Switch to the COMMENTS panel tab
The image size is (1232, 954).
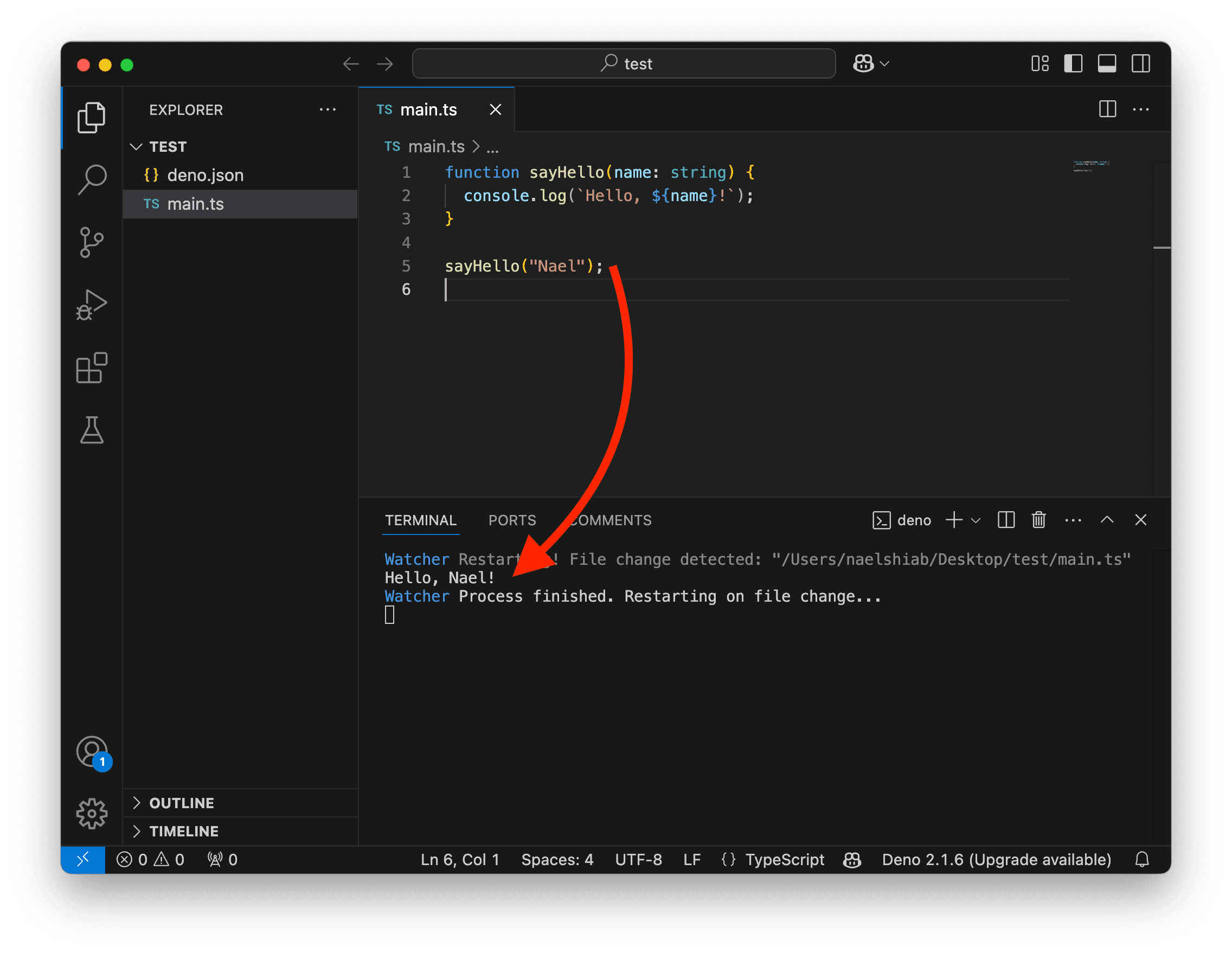point(611,520)
